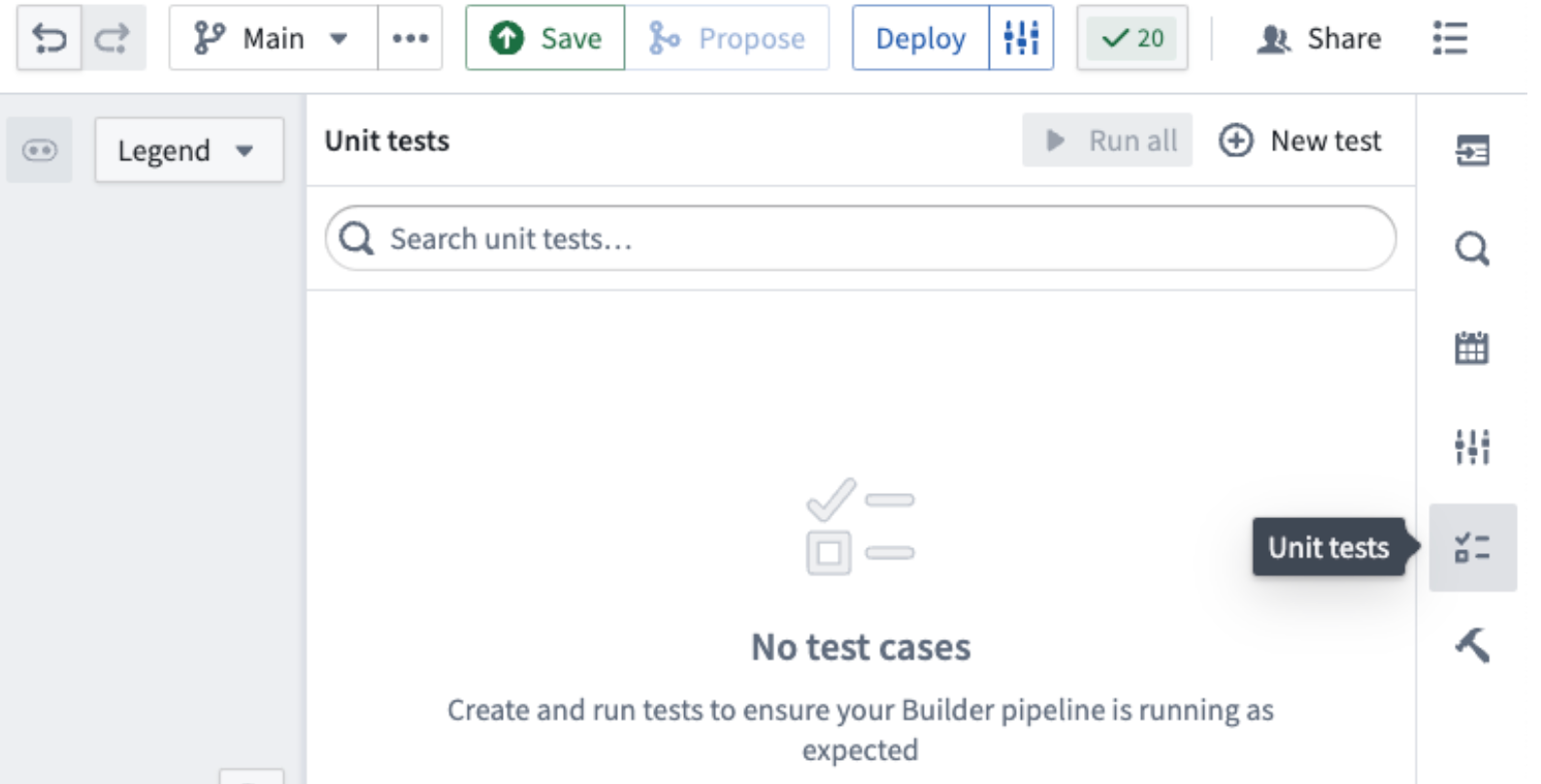This screenshot has width=1541, height=784.
Task: Open the build hammer sidebar icon
Action: 1472,645
